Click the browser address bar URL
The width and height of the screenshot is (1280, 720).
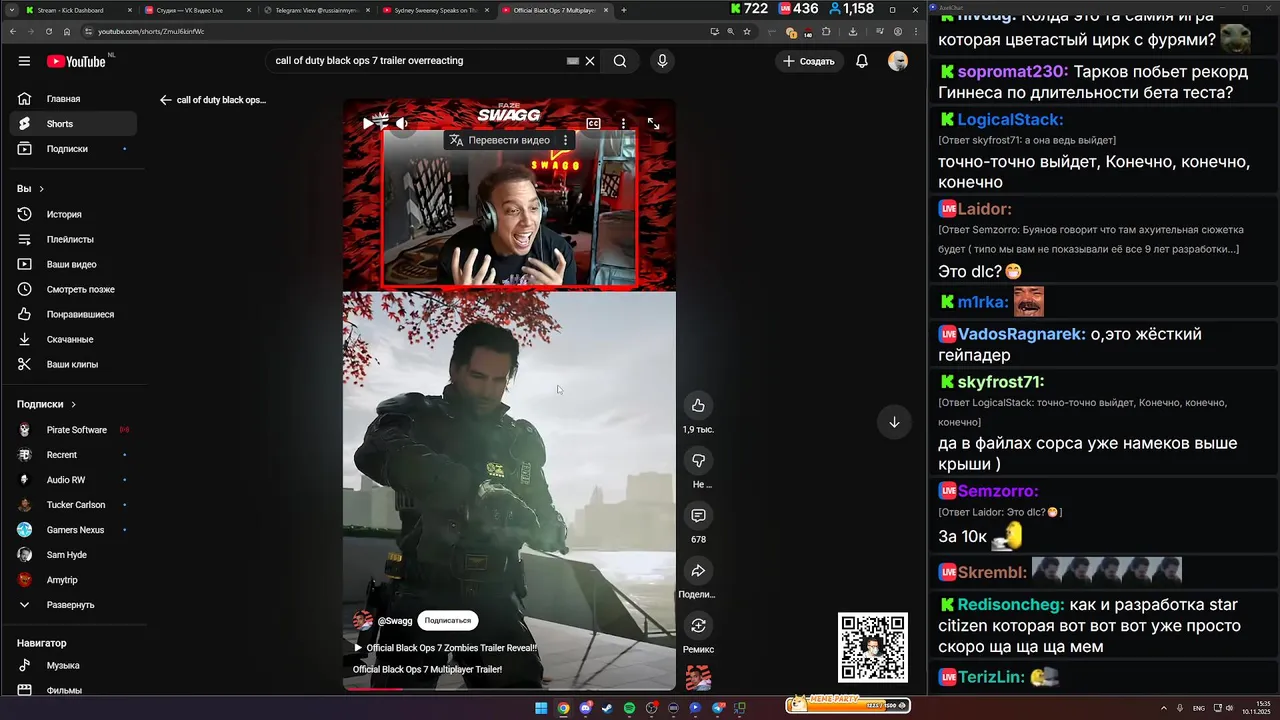click(x=151, y=31)
